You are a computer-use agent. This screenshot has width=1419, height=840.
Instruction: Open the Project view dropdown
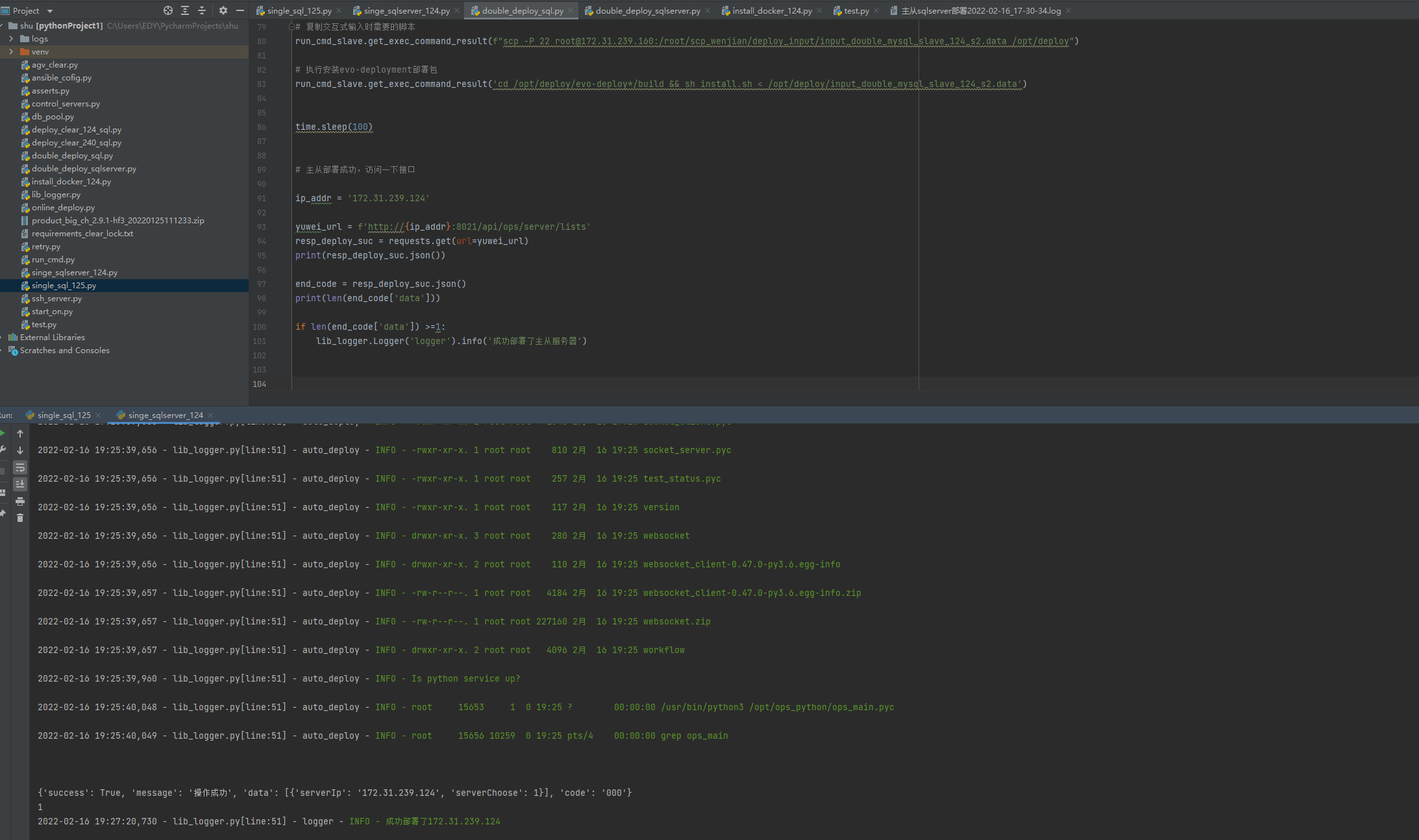pyautogui.click(x=50, y=11)
